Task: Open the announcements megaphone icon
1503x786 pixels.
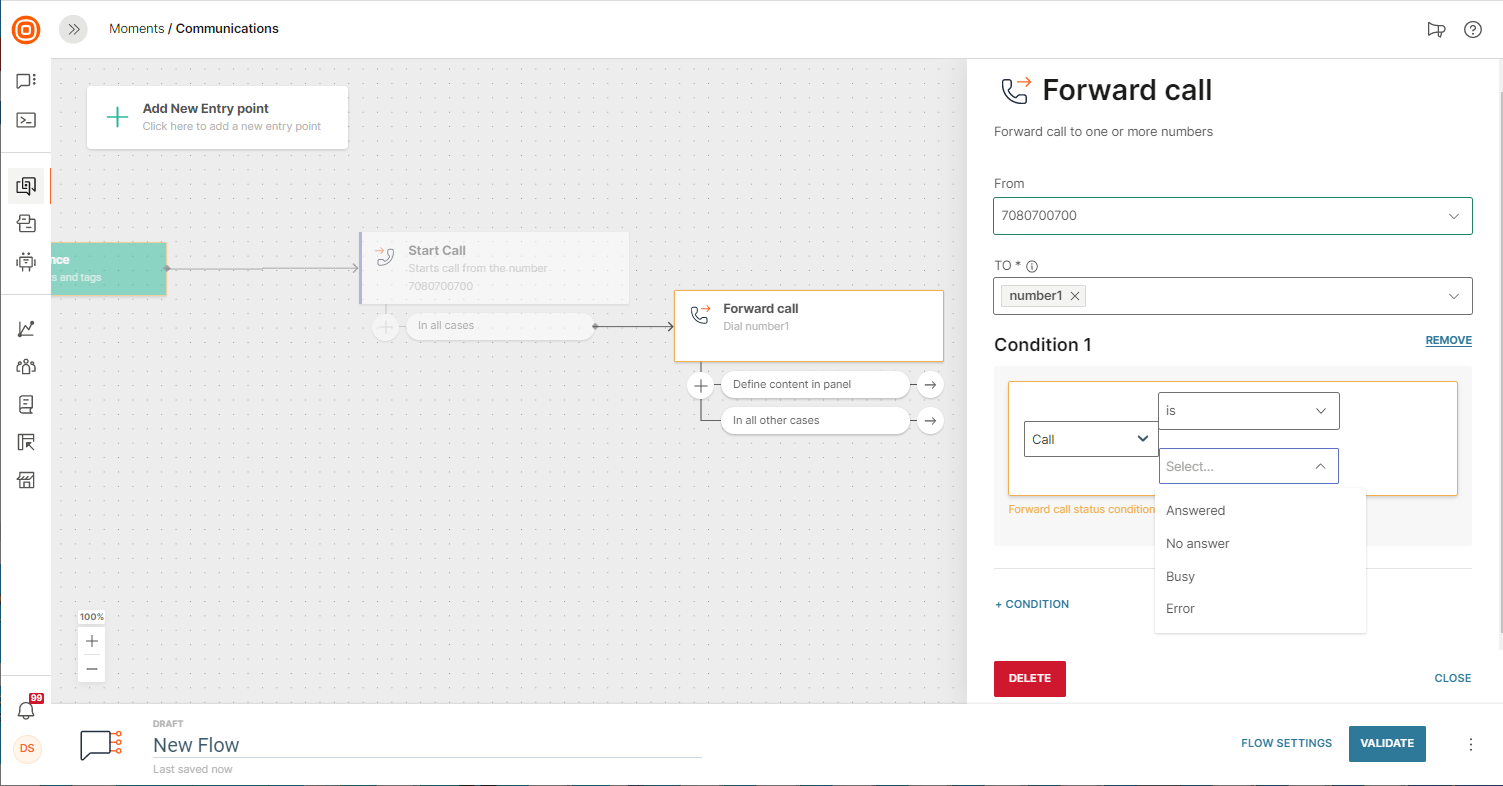Action: tap(1436, 29)
